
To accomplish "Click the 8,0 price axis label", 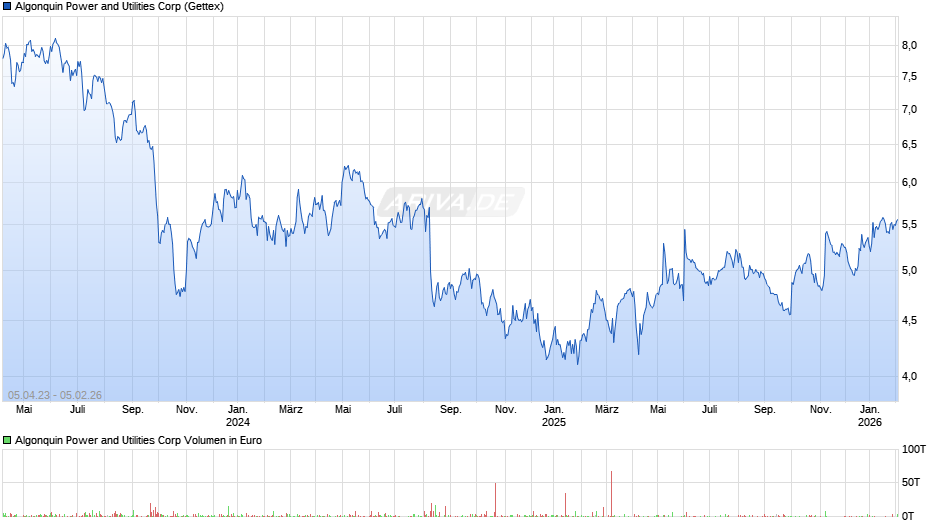I will tap(909, 46).
